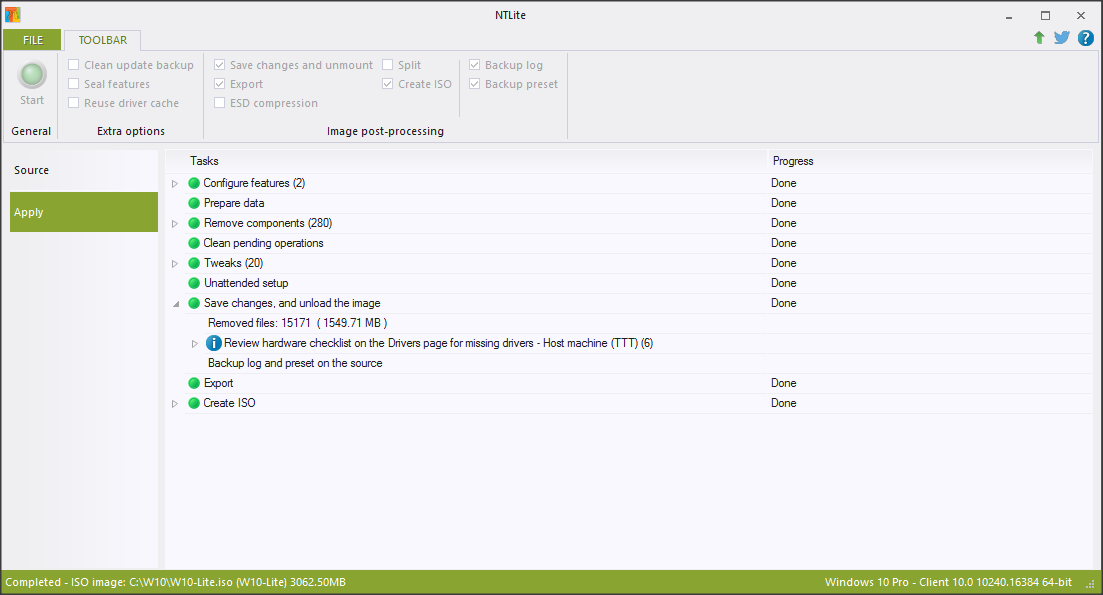Image resolution: width=1103 pixels, height=595 pixels.
Task: Enable the ESD compression checkbox
Action: click(220, 103)
